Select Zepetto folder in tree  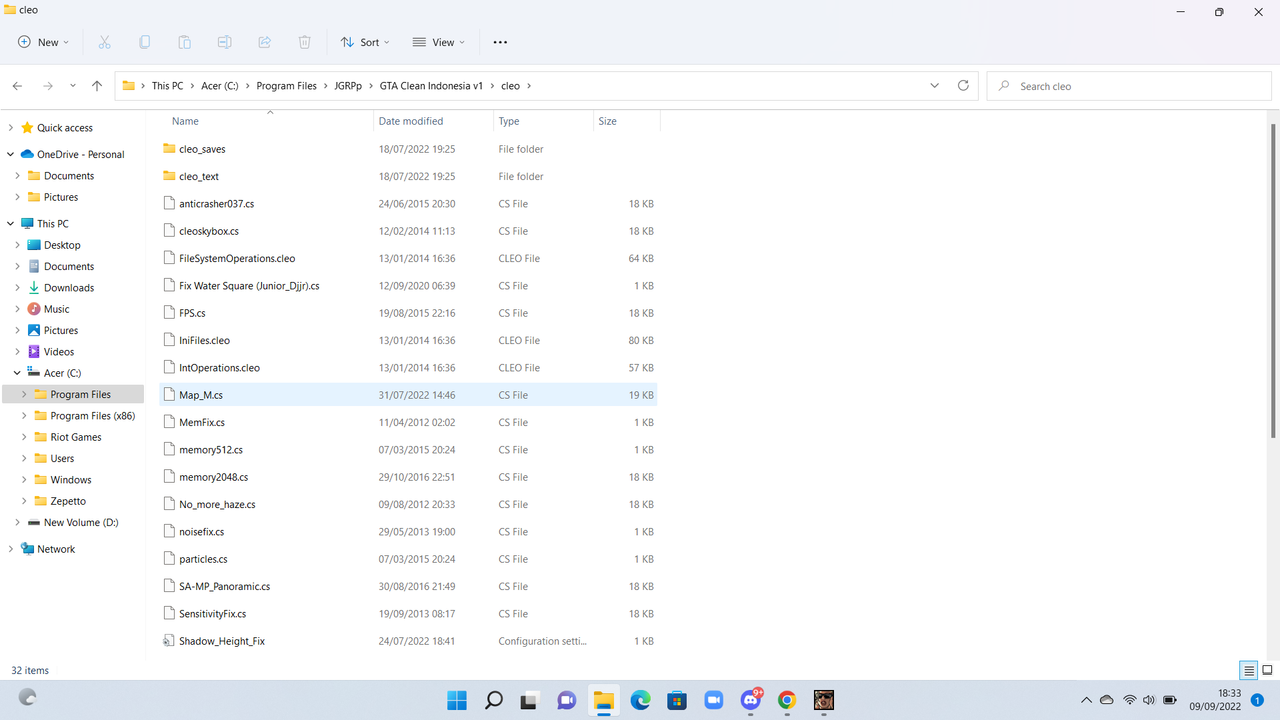(68, 501)
